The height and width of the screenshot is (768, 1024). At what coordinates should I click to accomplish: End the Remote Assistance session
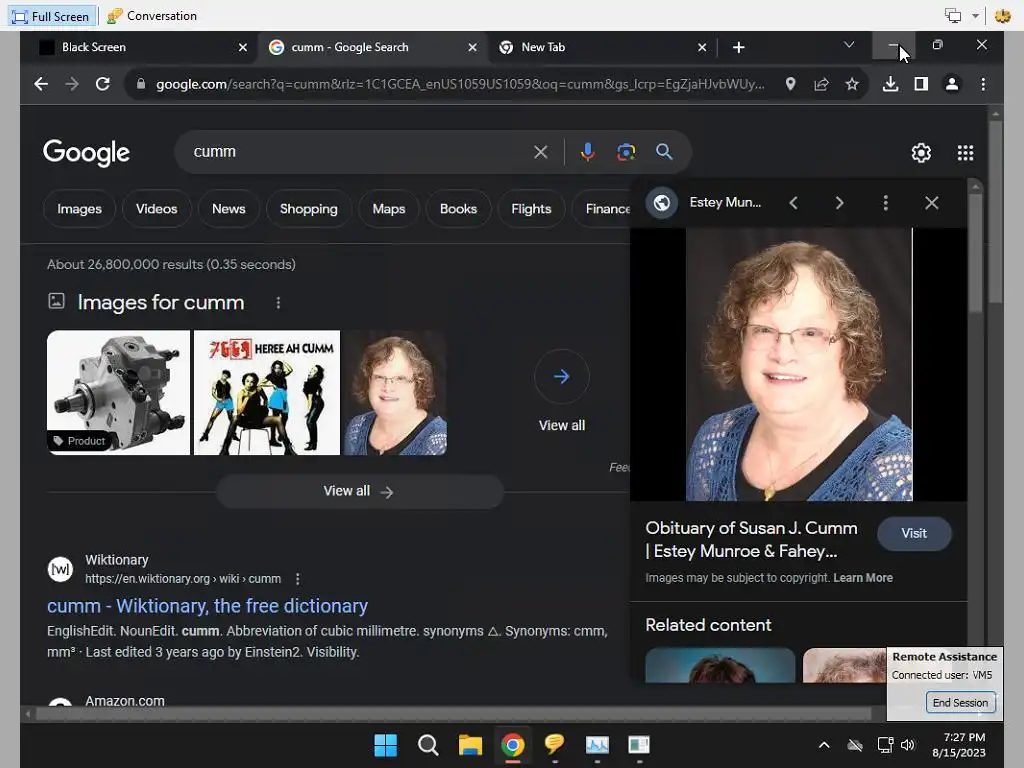click(x=960, y=703)
